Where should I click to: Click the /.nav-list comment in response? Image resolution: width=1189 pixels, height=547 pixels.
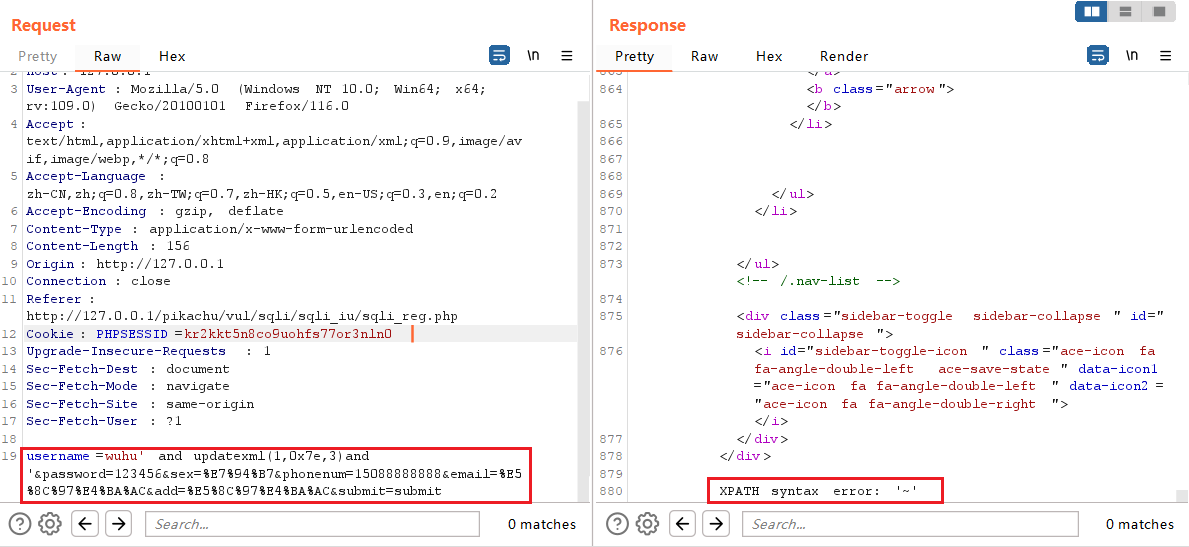818,281
